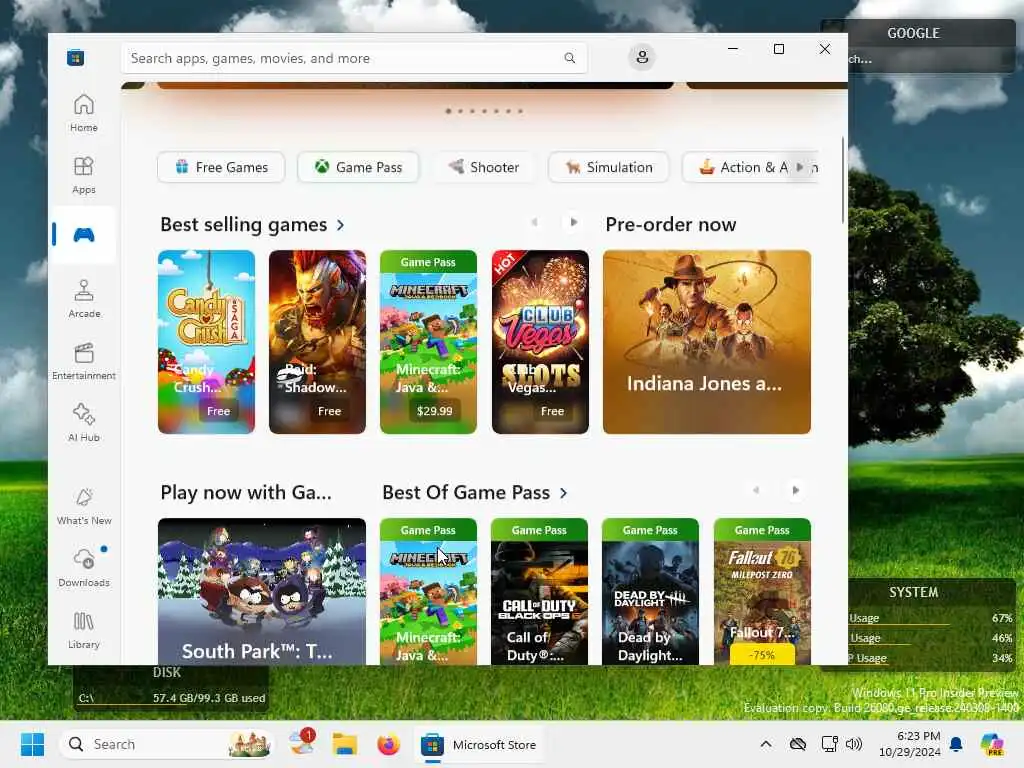Click the Microsoft Store logo icon
The image size is (1024, 768).
[x=76, y=57]
